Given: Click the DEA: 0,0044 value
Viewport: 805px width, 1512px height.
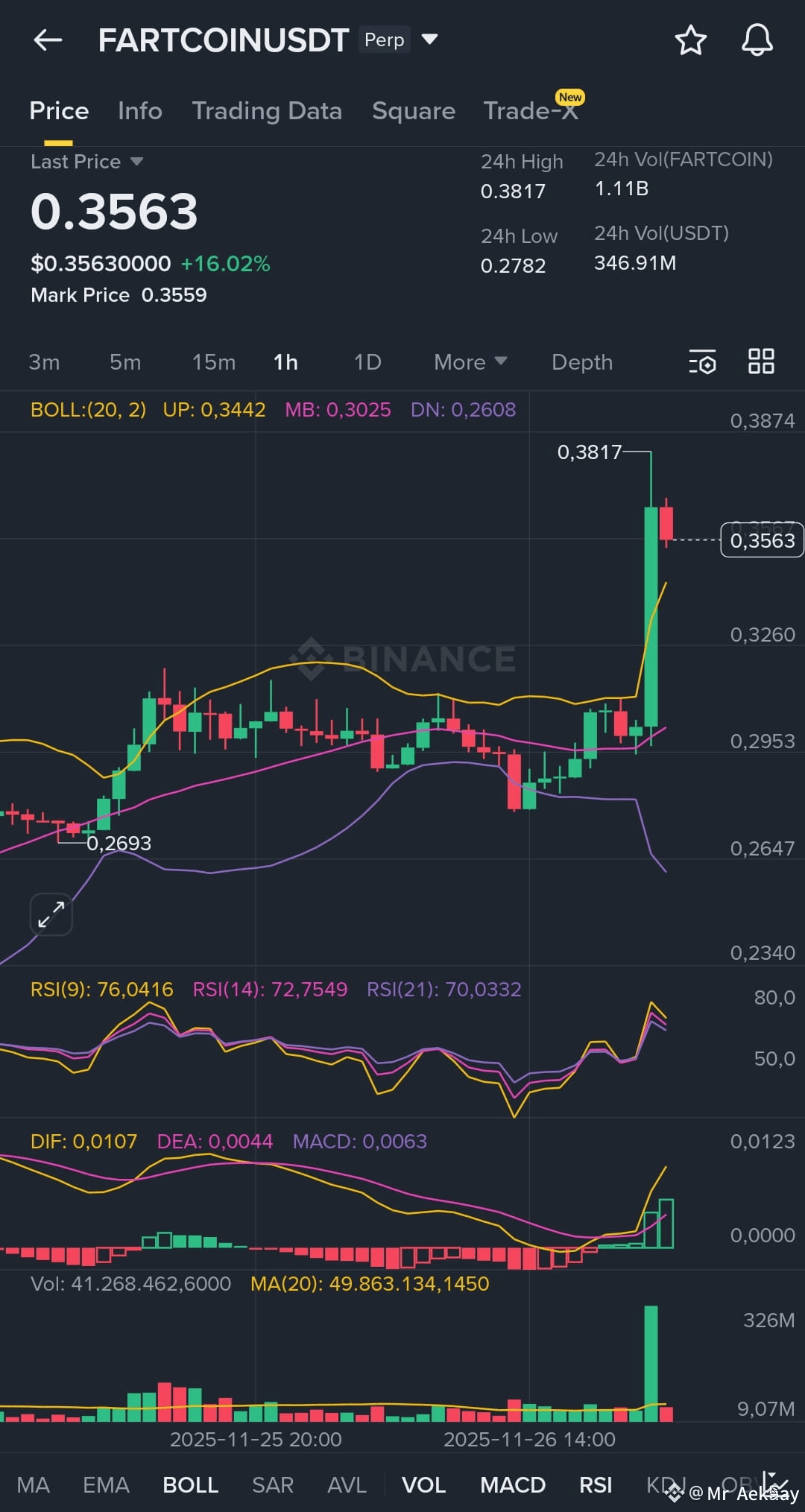Looking at the screenshot, I should tap(215, 1142).
